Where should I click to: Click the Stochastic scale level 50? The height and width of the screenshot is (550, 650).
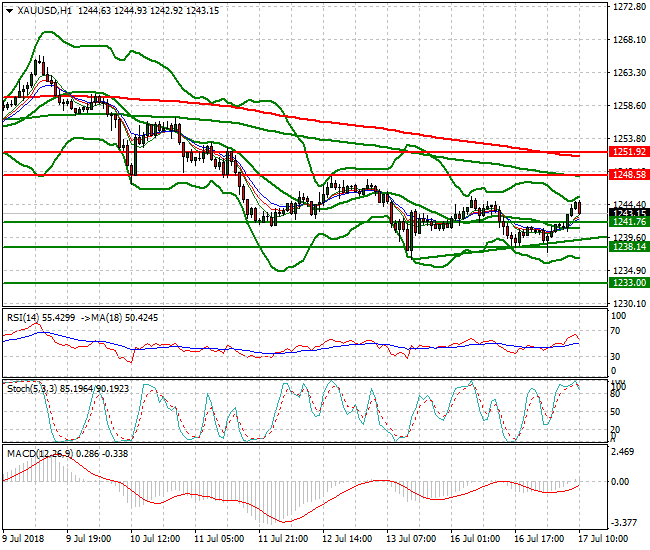[x=616, y=412]
